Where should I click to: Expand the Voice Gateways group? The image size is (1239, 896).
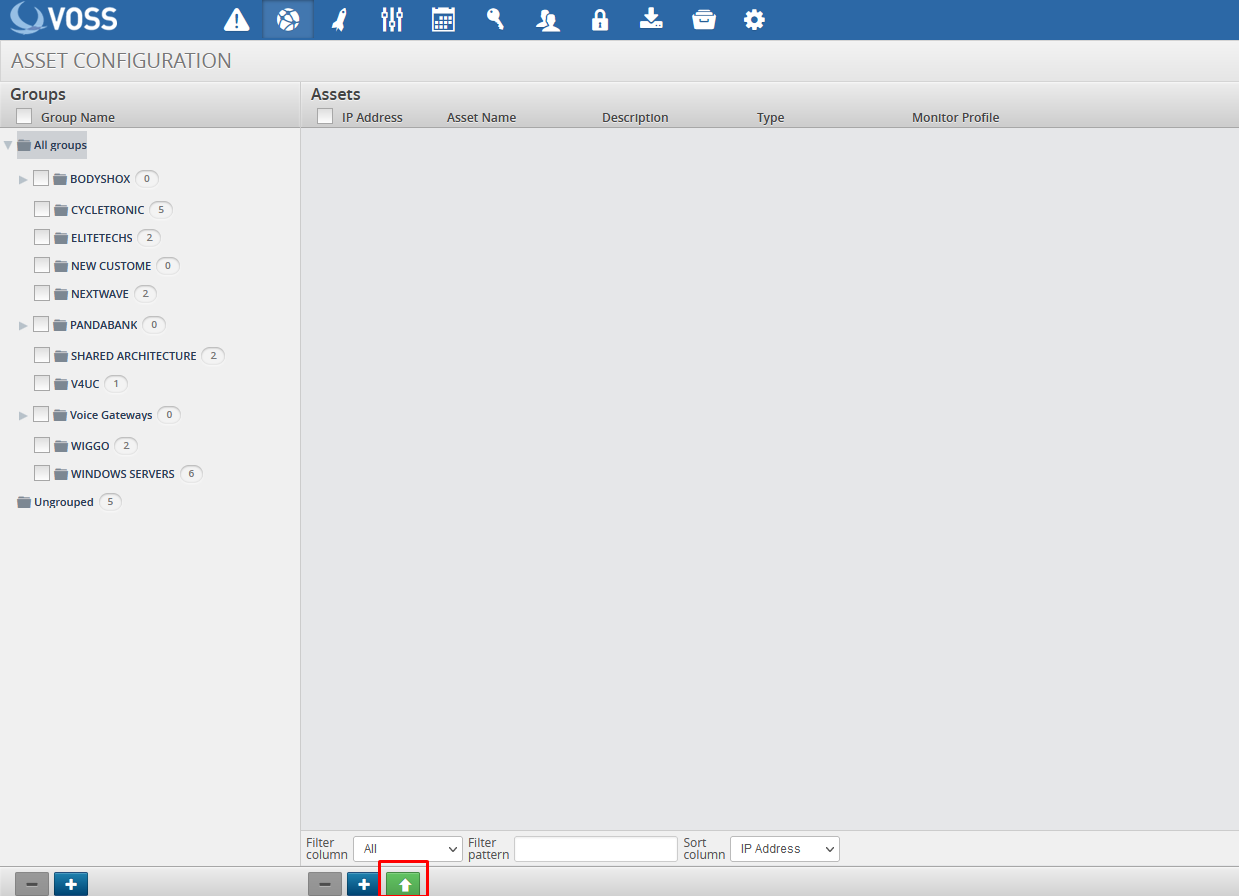coord(23,415)
